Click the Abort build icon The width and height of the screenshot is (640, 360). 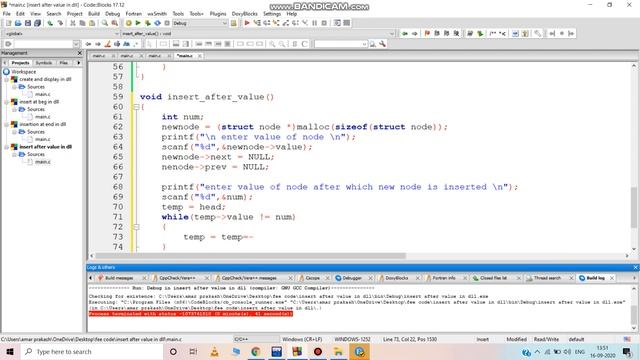click(167, 23)
